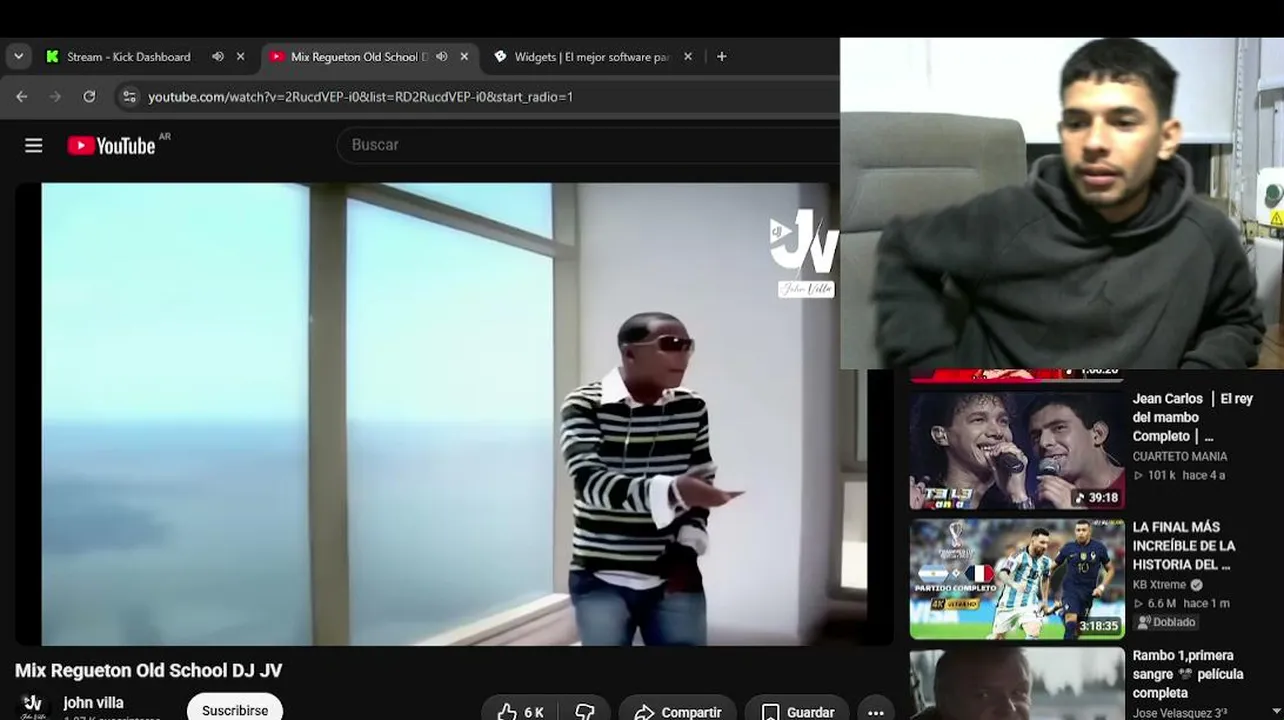Switch to the Stream - Kick Dashboard tab
Image resolution: width=1284 pixels, height=720 pixels.
129,57
